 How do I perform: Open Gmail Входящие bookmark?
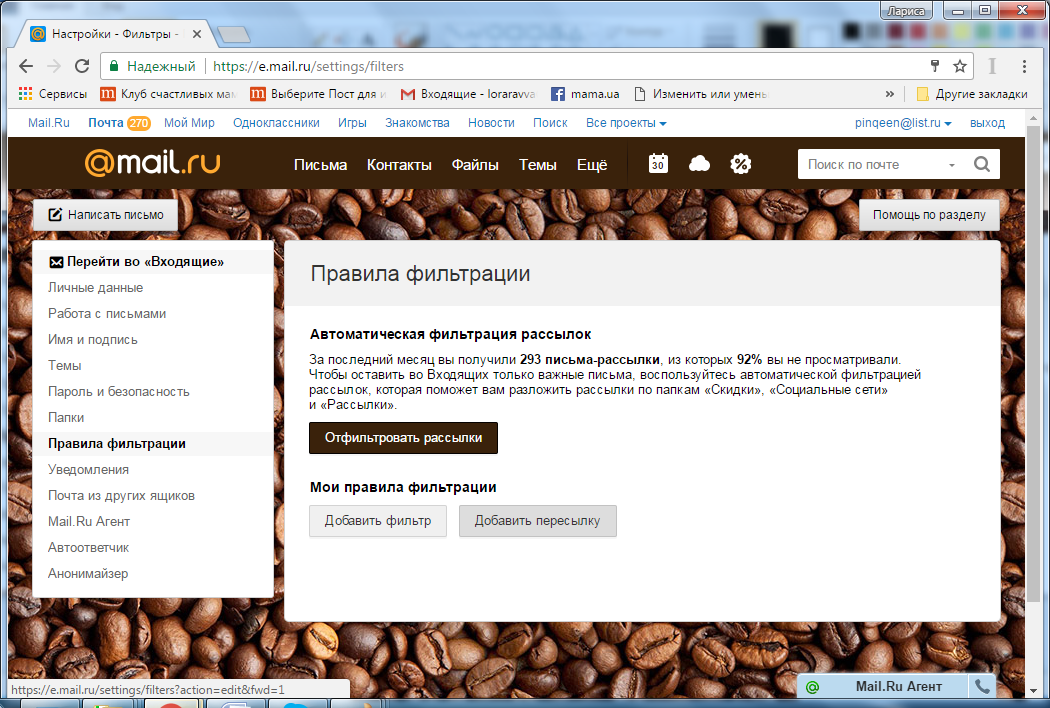468,94
